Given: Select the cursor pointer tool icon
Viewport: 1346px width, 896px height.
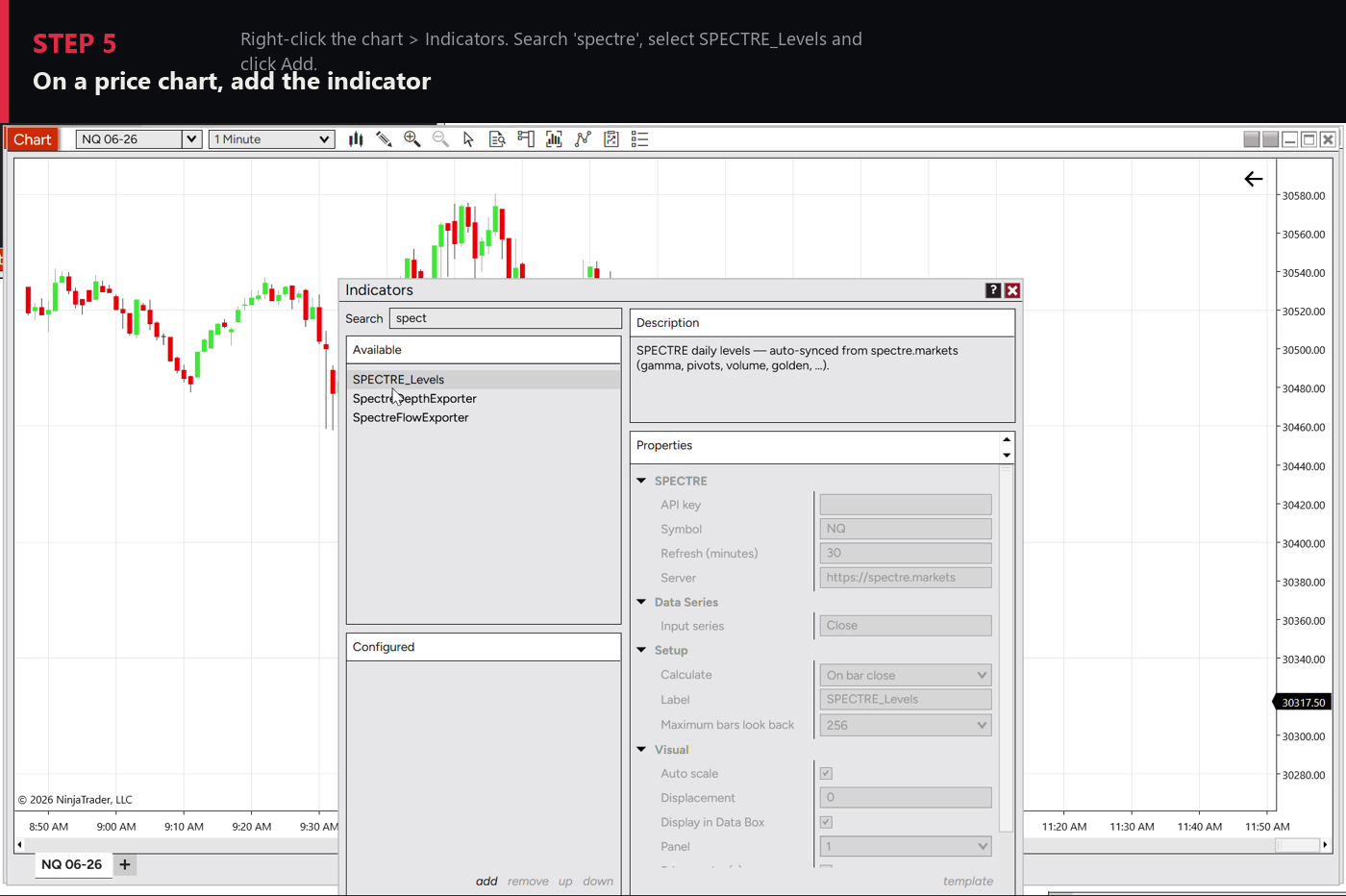Looking at the screenshot, I should click(468, 139).
